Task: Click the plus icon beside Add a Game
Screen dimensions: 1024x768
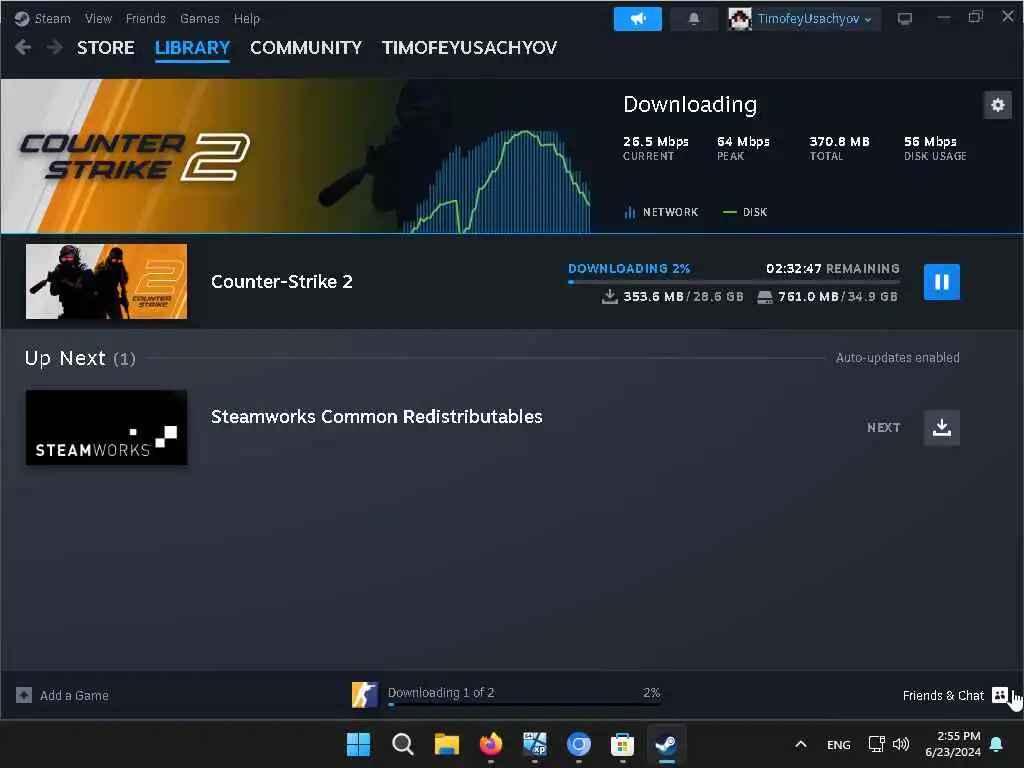Action: (x=24, y=695)
